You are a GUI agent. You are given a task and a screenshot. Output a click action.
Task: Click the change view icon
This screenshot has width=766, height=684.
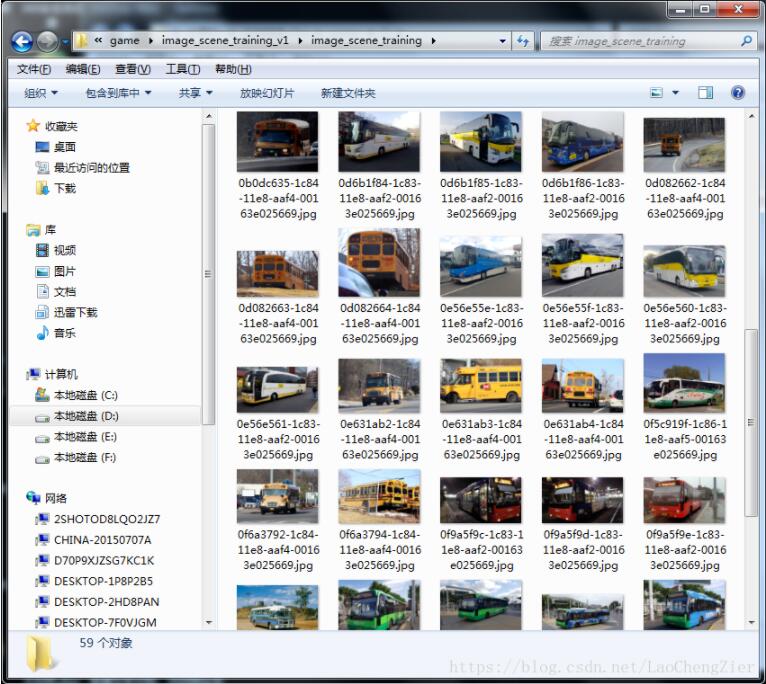click(656, 92)
